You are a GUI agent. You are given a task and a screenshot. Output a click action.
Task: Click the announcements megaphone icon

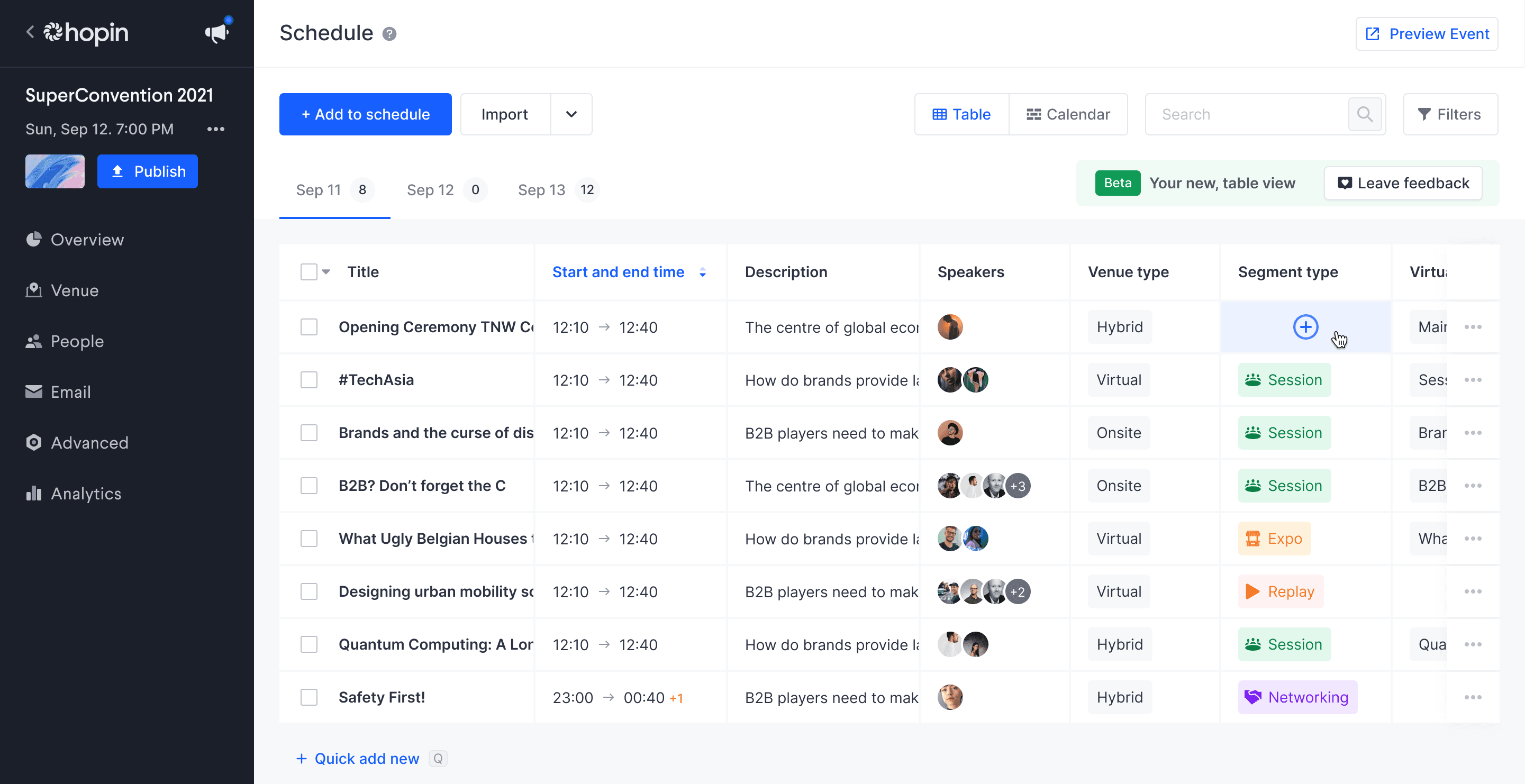pos(216,33)
